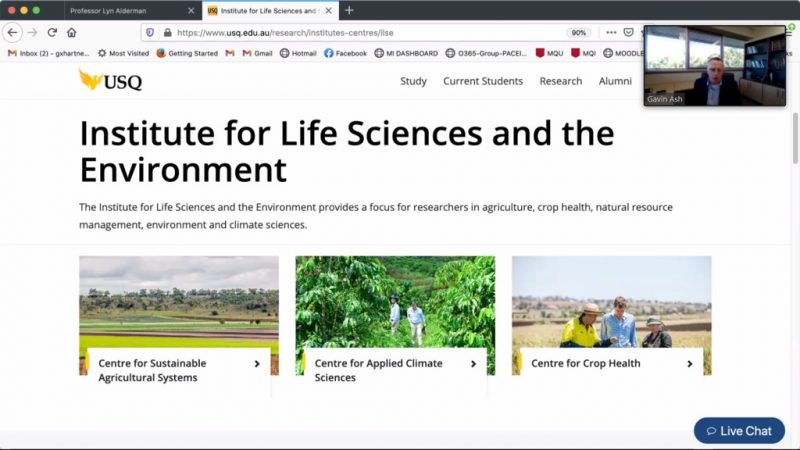Screen dimensions: 800x450
Task: Click the browser back arrow button
Action: click(x=13, y=32)
